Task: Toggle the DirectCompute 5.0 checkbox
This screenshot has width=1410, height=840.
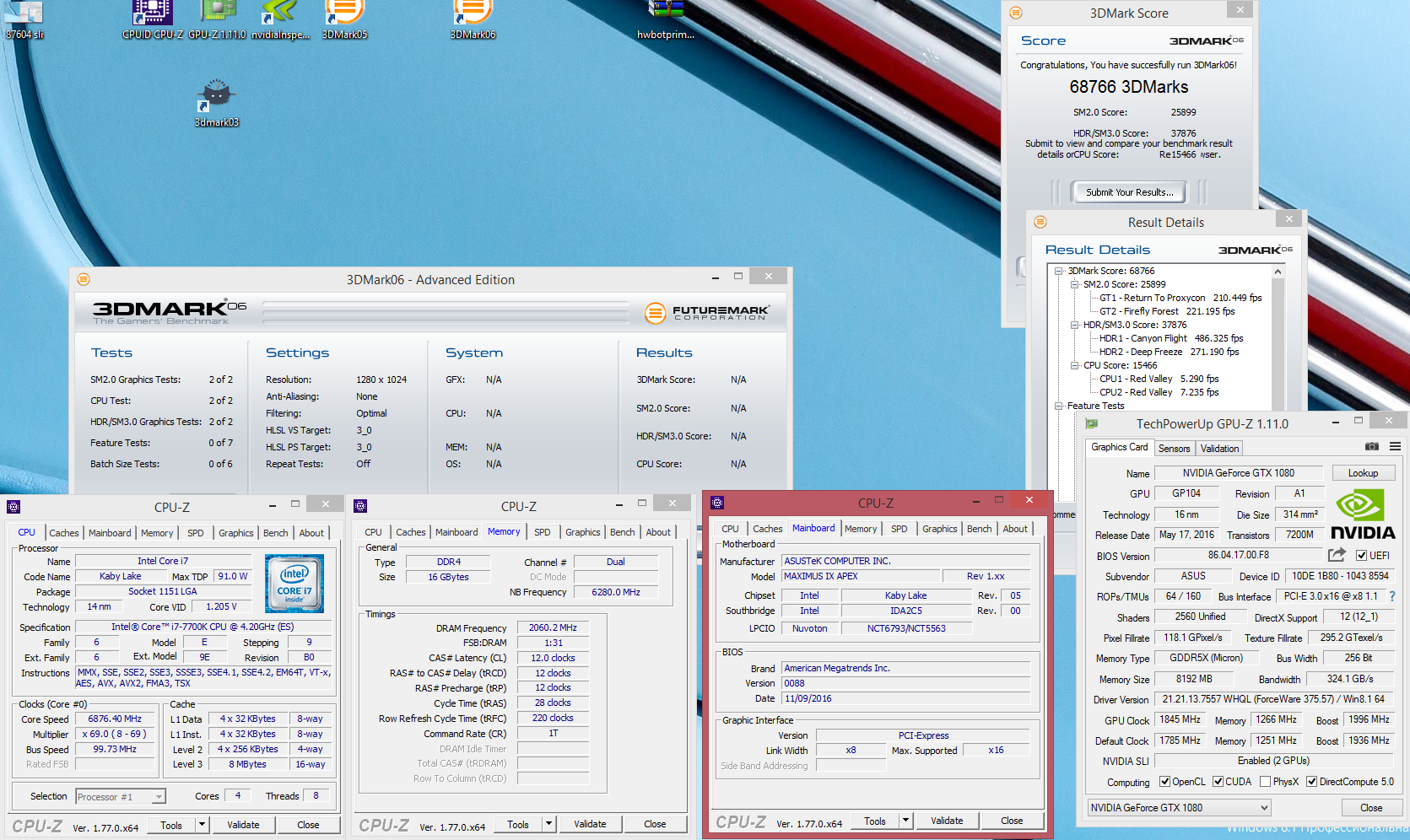Action: pos(1311,782)
